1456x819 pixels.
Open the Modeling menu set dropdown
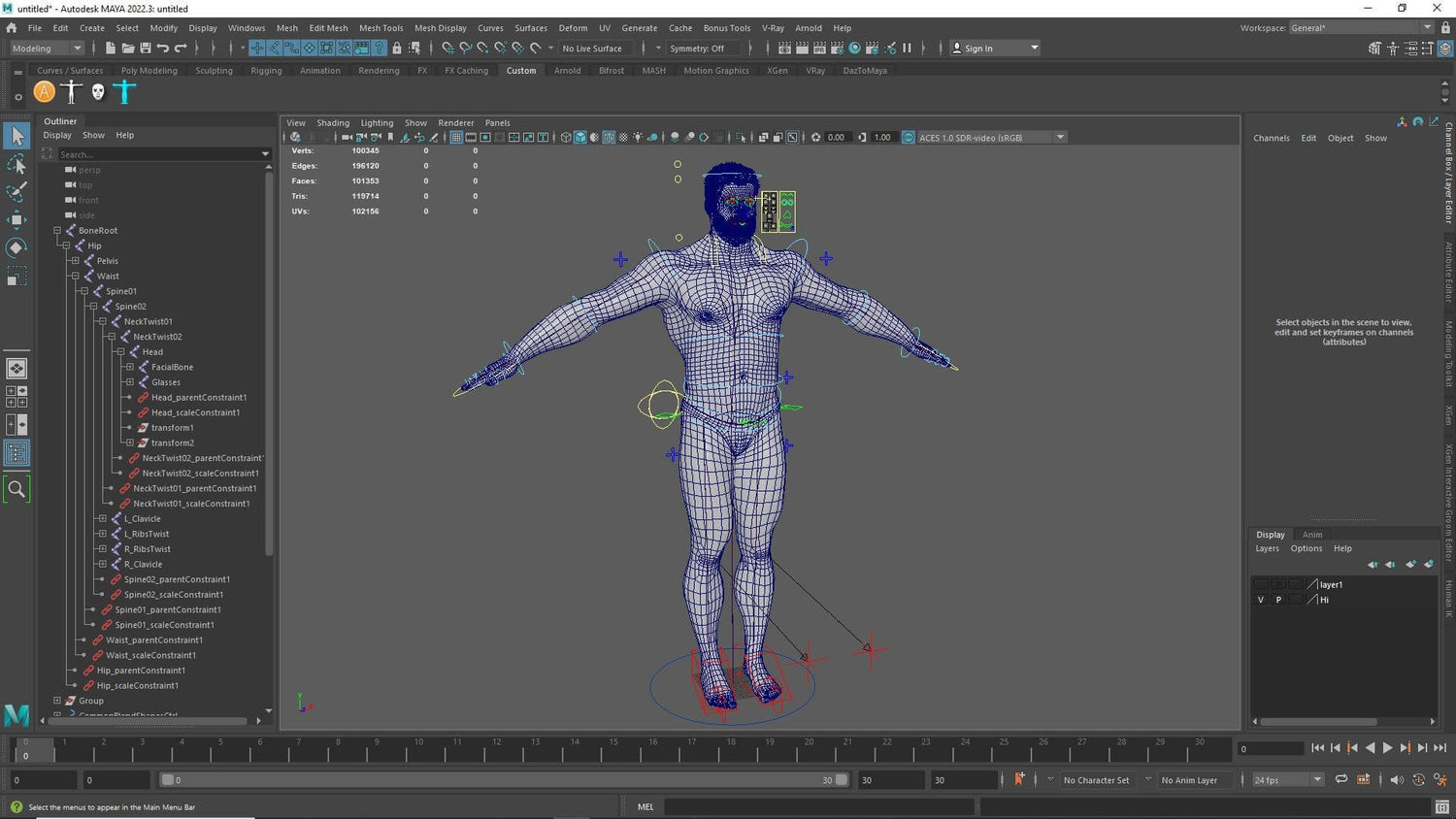point(47,48)
